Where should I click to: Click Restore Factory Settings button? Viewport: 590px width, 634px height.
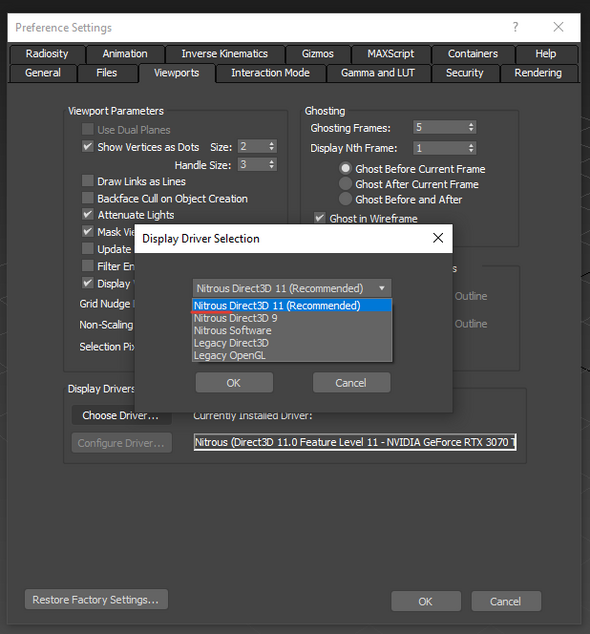coord(96,599)
